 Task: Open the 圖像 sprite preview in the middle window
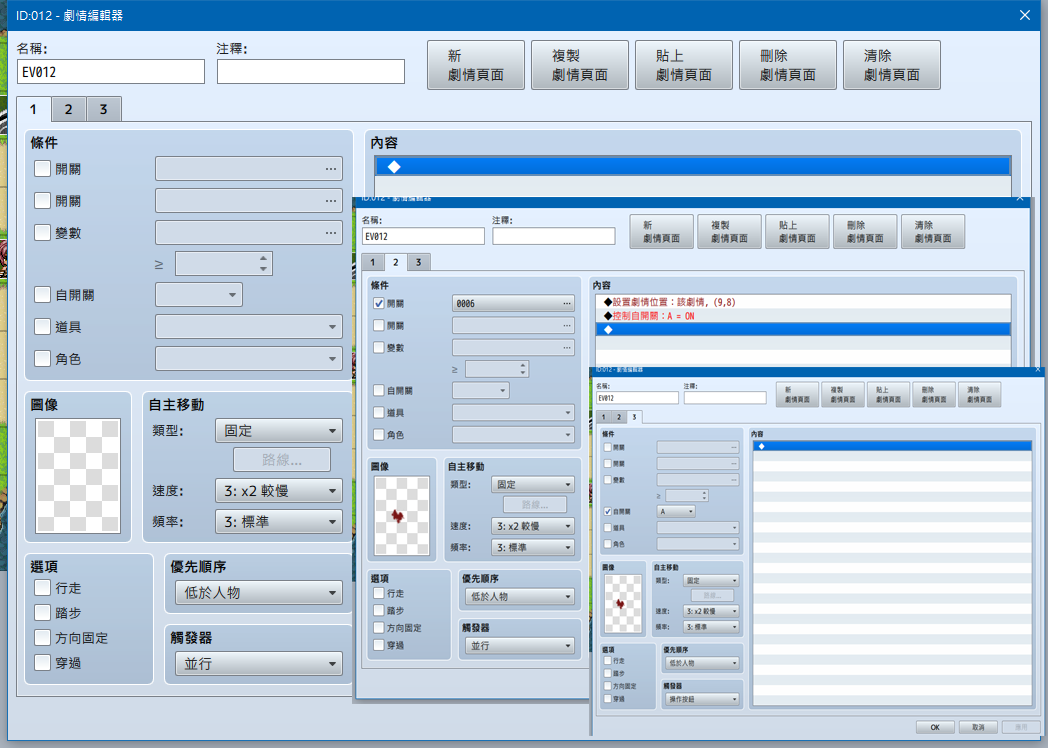402,515
